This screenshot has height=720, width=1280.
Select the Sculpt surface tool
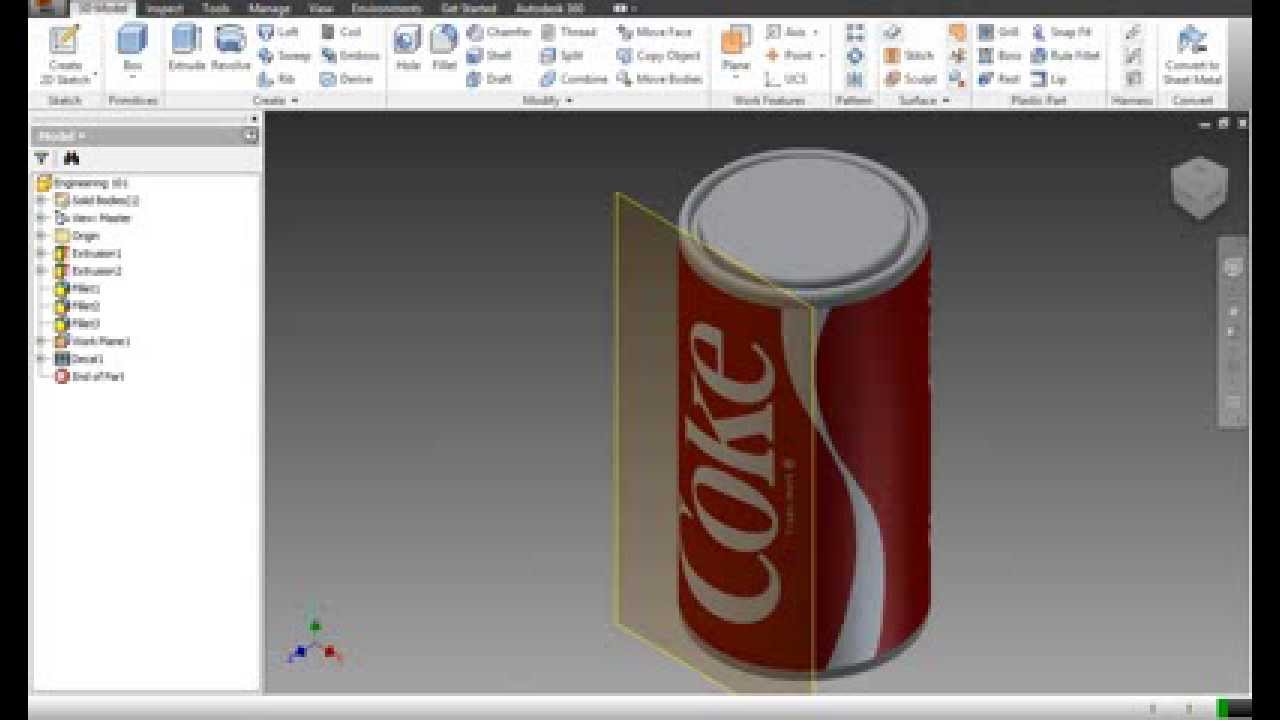click(911, 79)
